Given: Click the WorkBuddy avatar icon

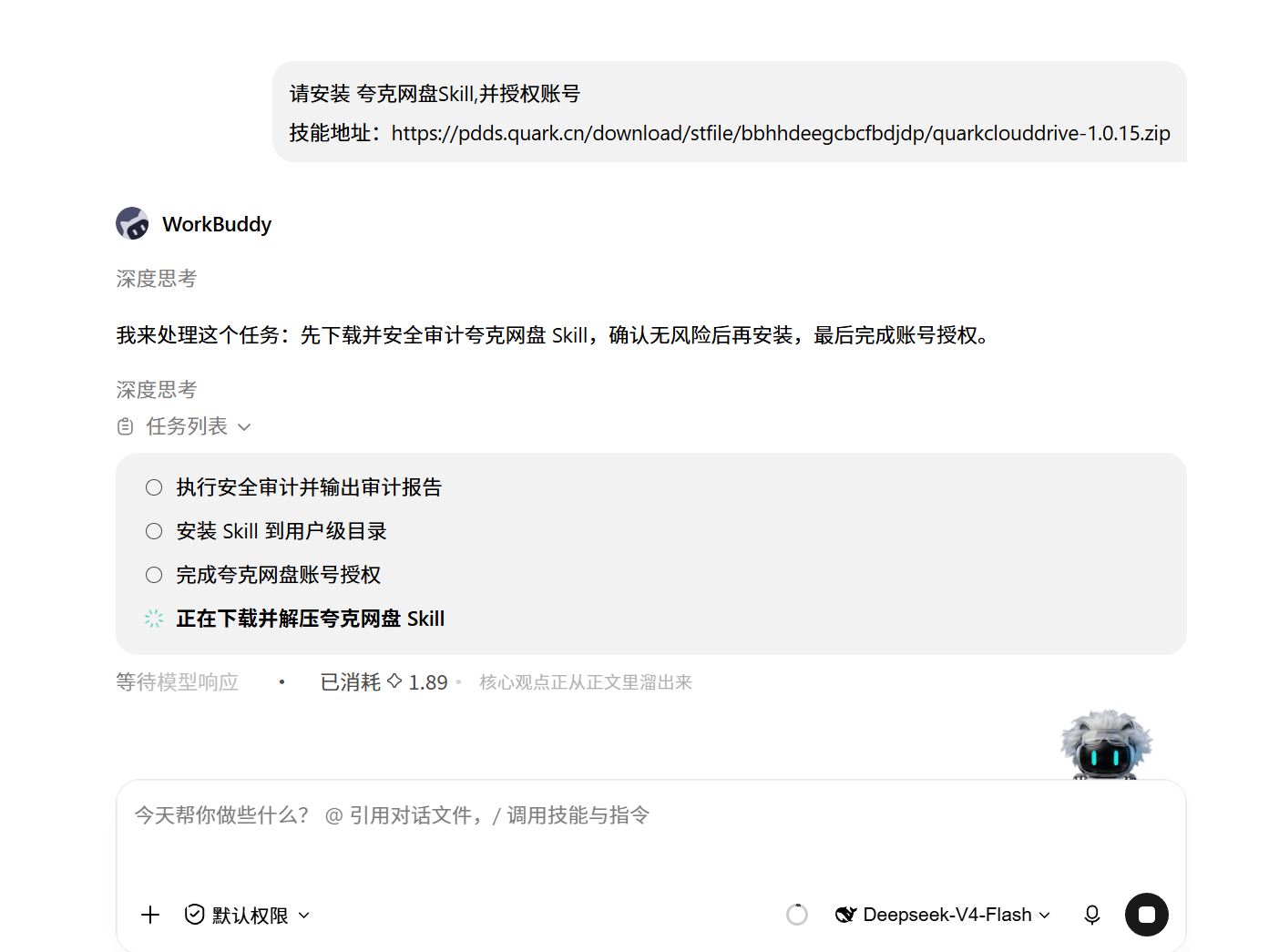Looking at the screenshot, I should tap(132, 223).
